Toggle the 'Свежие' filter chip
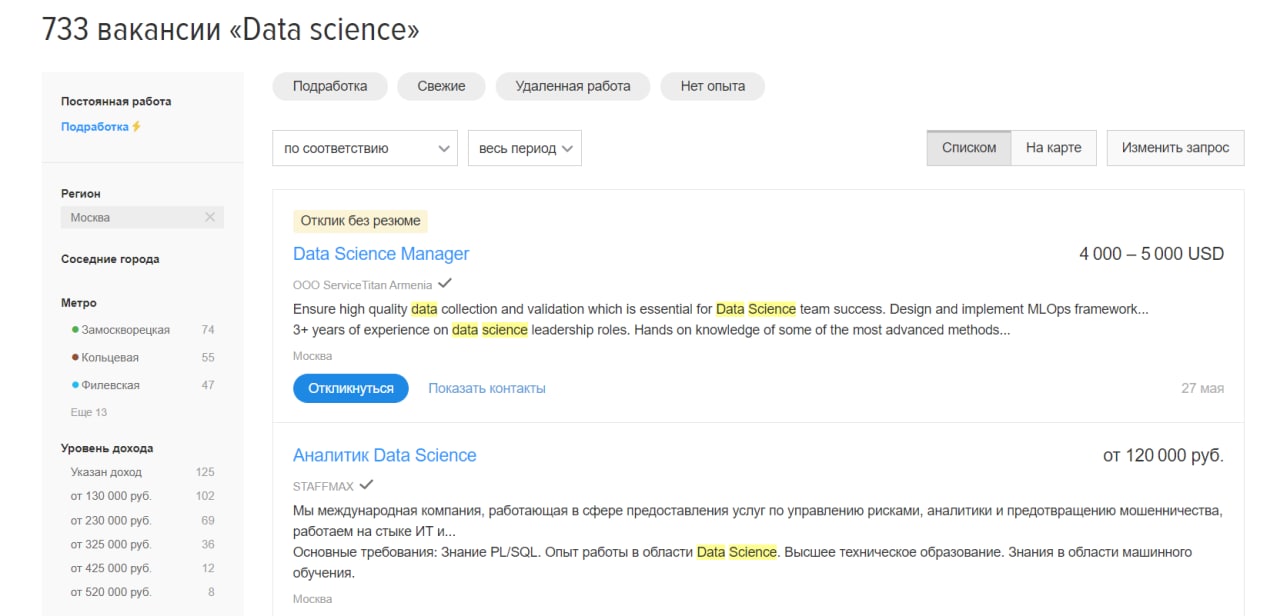The width and height of the screenshot is (1280, 616). pyautogui.click(x=441, y=86)
